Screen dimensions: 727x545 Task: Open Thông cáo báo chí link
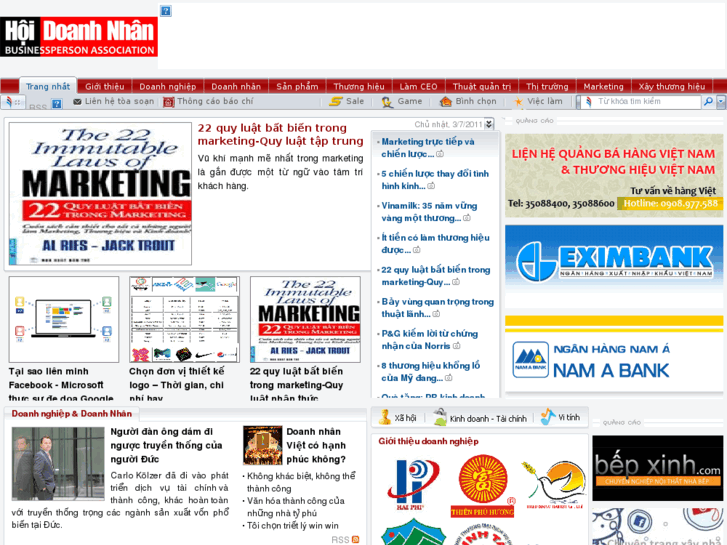[x=215, y=101]
